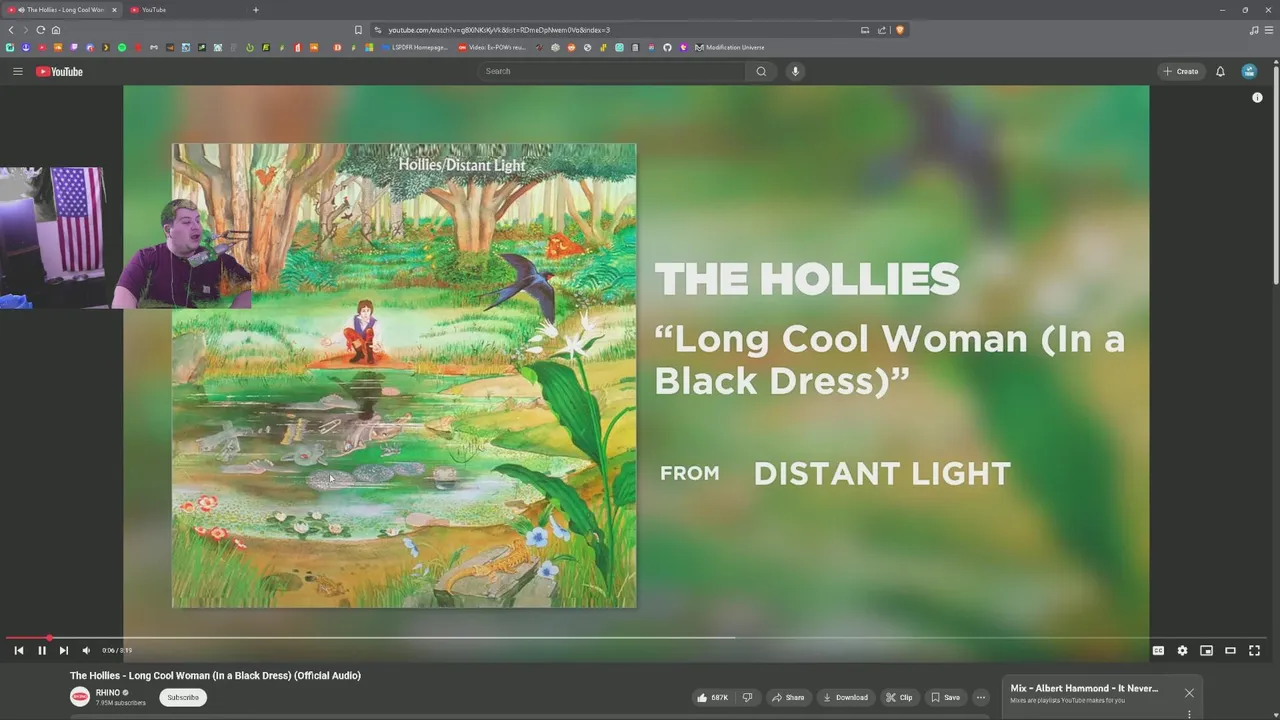Open browser main hamburger menu
1280x720 pixels.
coord(1269,30)
